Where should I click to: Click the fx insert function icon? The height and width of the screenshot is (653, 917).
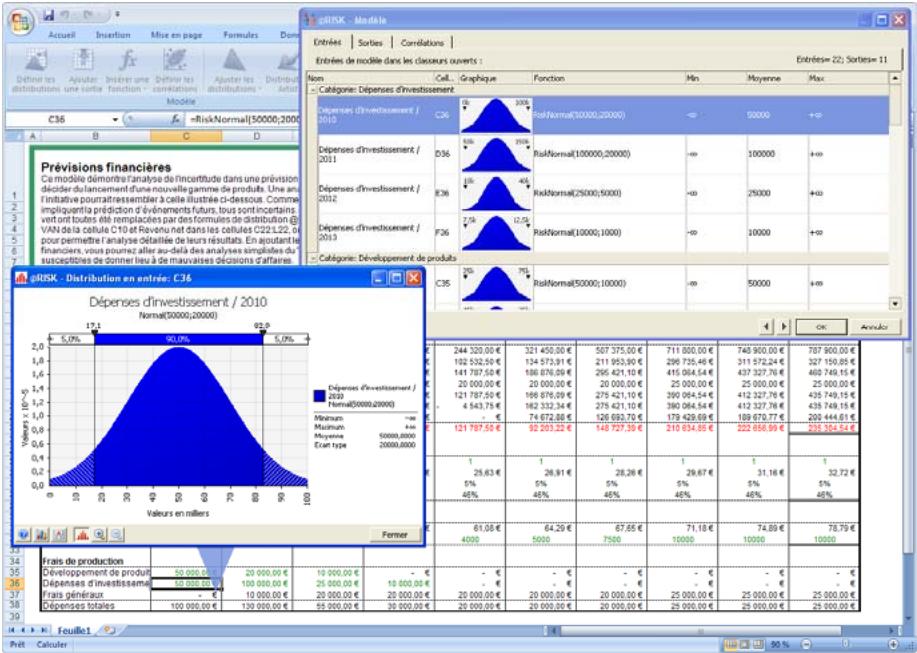pyautogui.click(x=174, y=119)
